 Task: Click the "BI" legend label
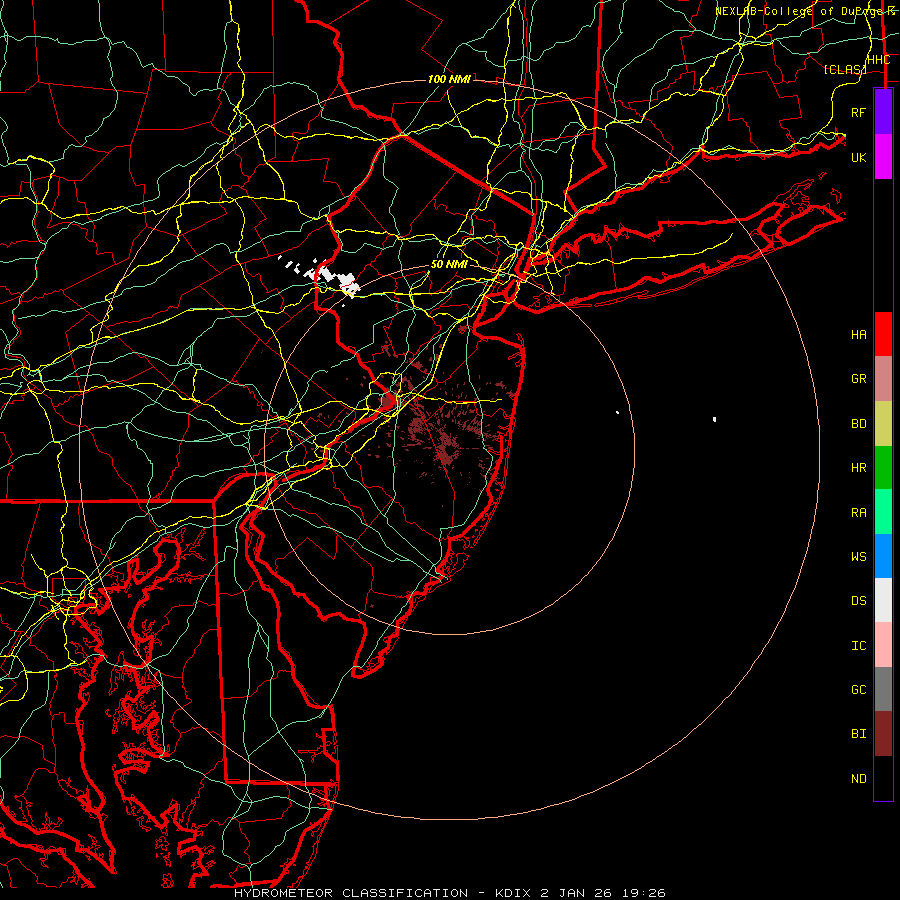[x=858, y=734]
